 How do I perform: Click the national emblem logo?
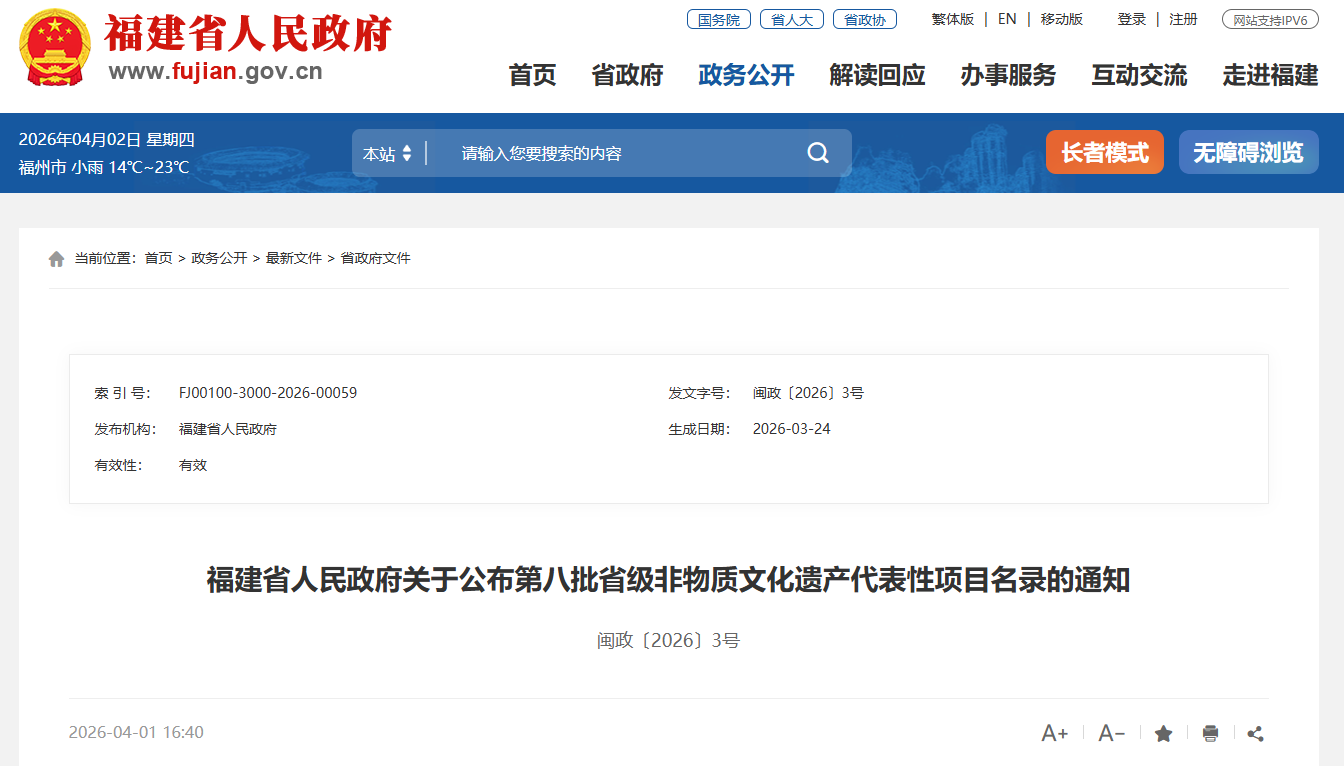tap(56, 48)
